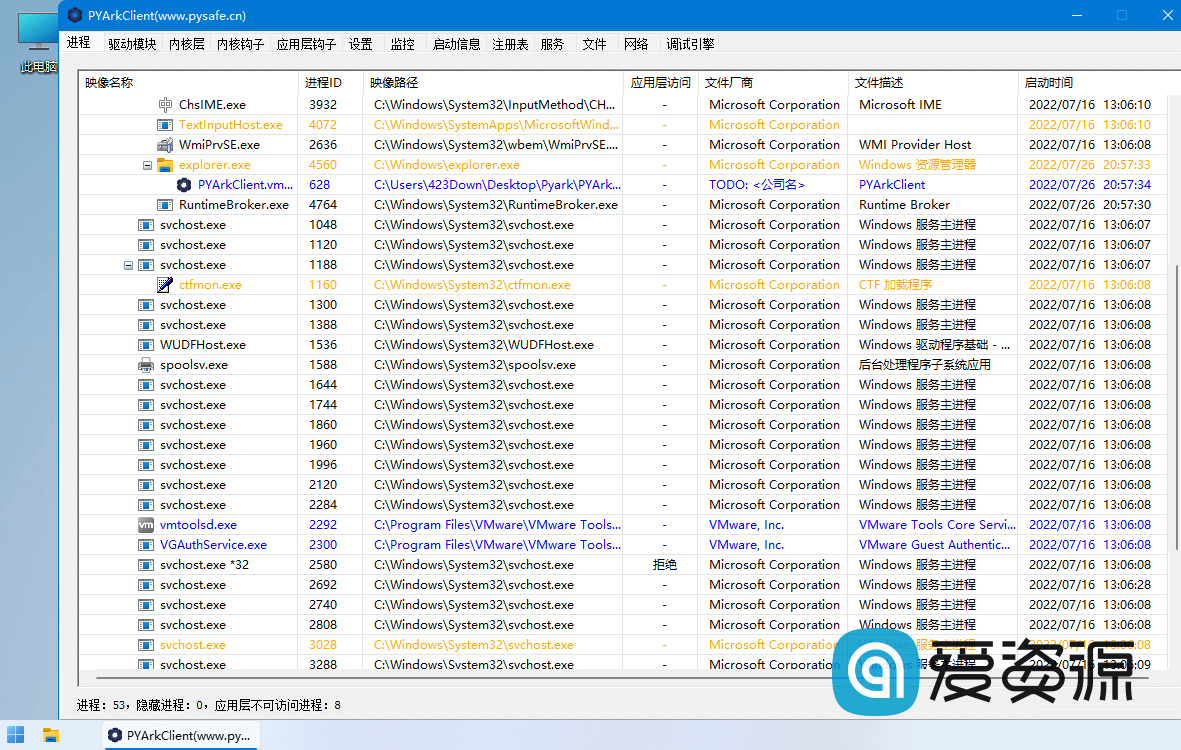Viewport: 1181px width, 750px height.
Task: Open File Explorer from the taskbar
Action: coord(53,735)
